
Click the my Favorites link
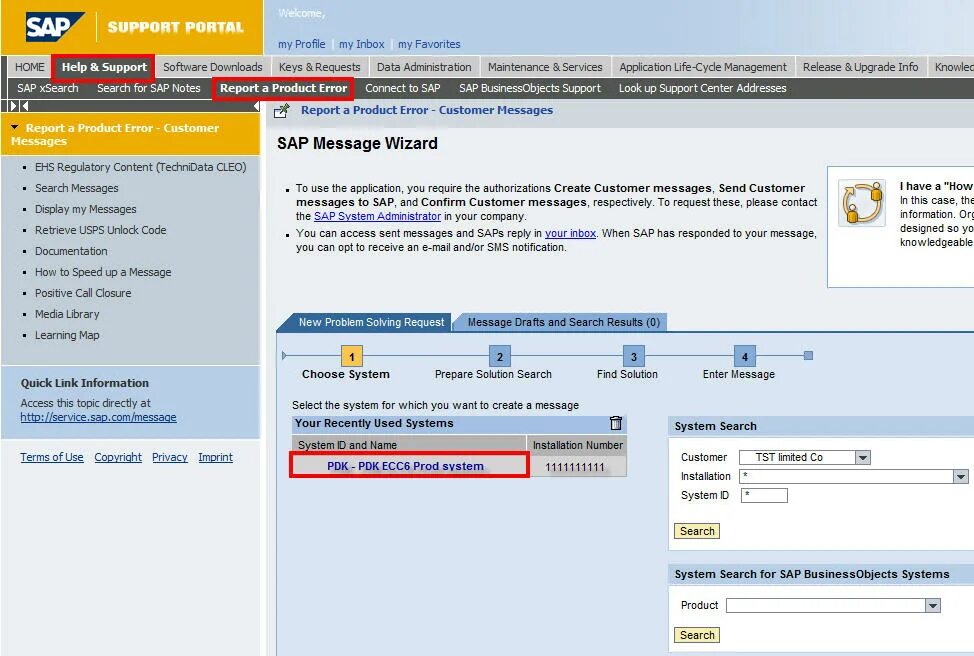pos(429,44)
